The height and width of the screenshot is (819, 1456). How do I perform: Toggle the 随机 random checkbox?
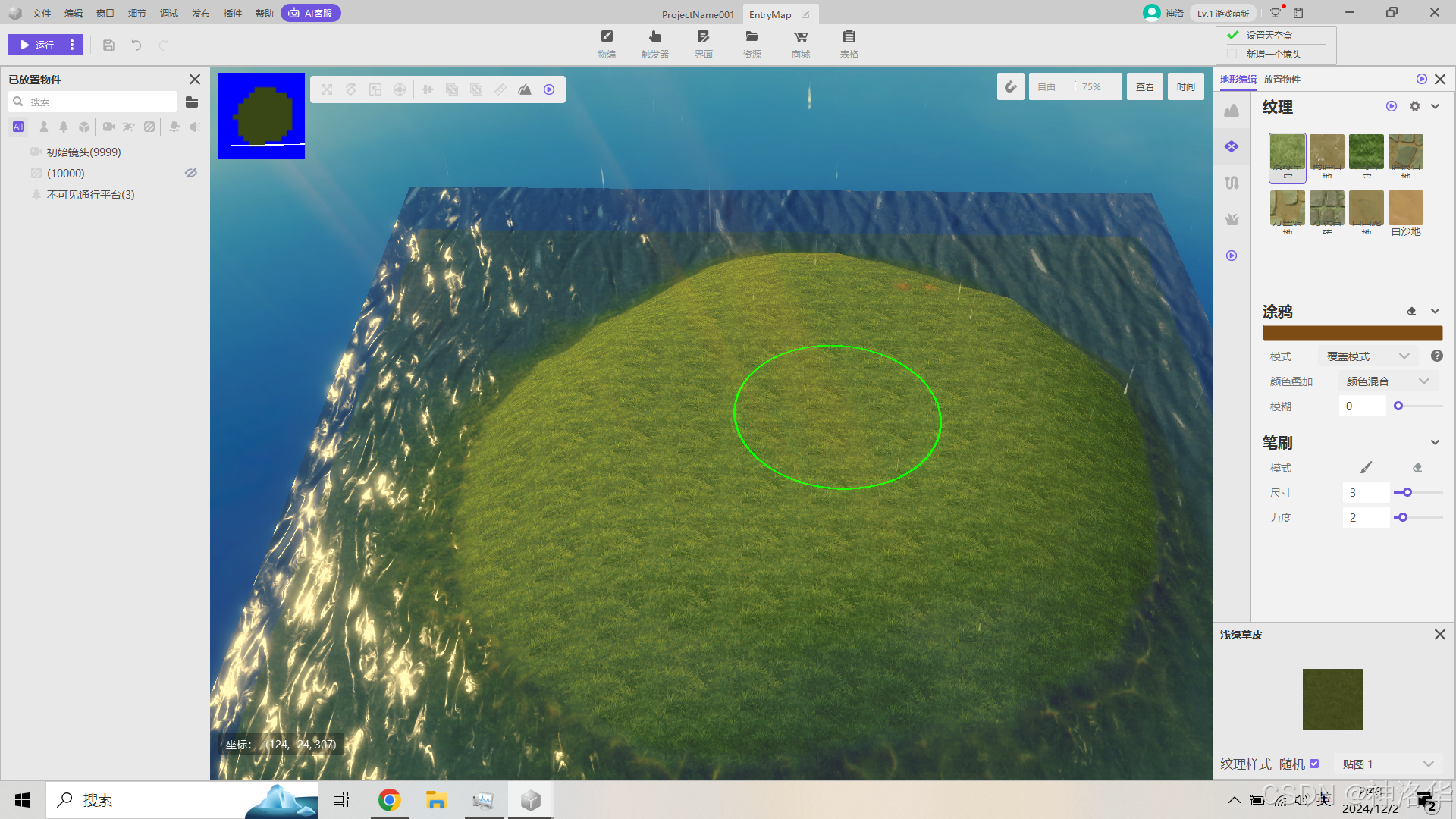[1314, 764]
